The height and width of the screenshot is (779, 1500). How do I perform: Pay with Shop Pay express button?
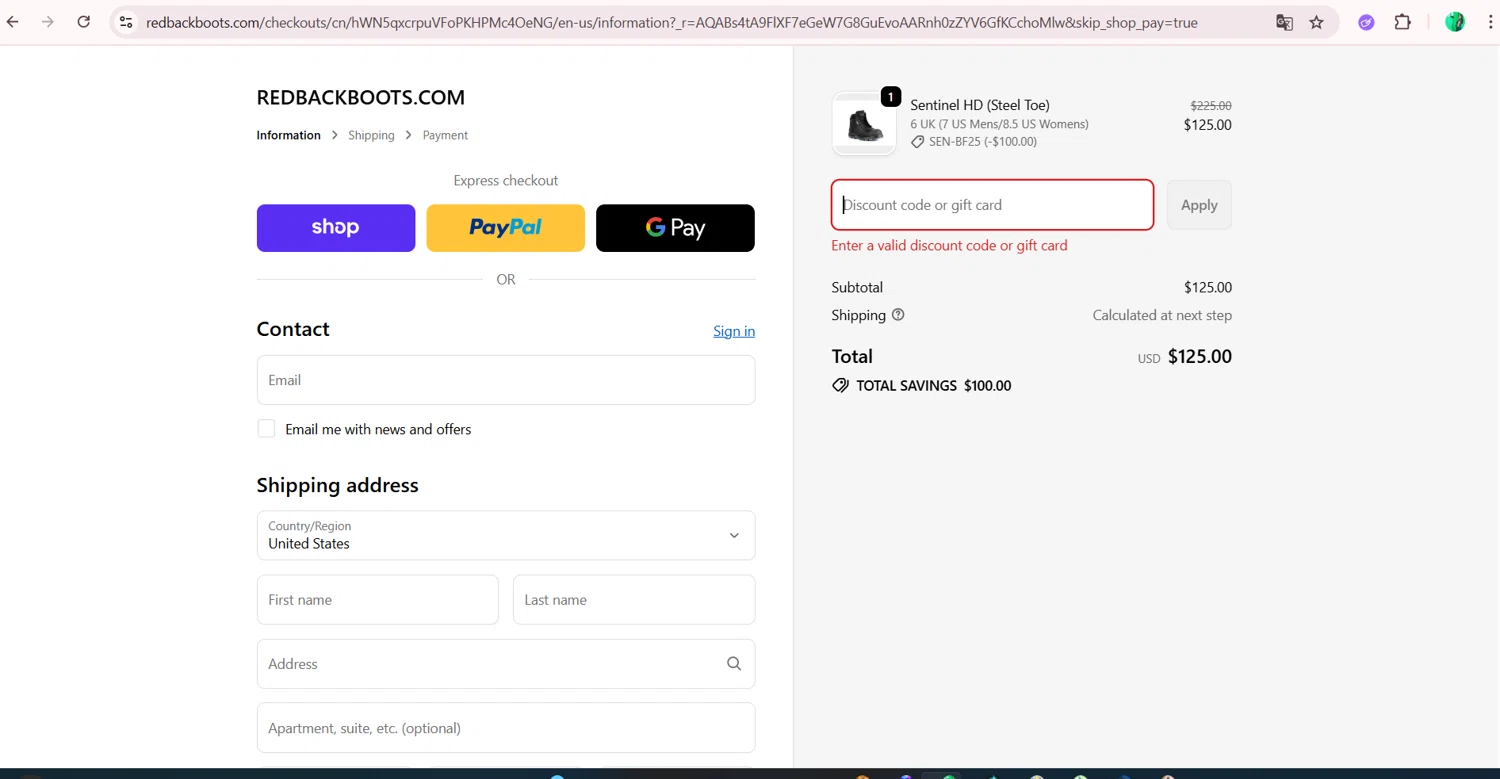coord(336,228)
